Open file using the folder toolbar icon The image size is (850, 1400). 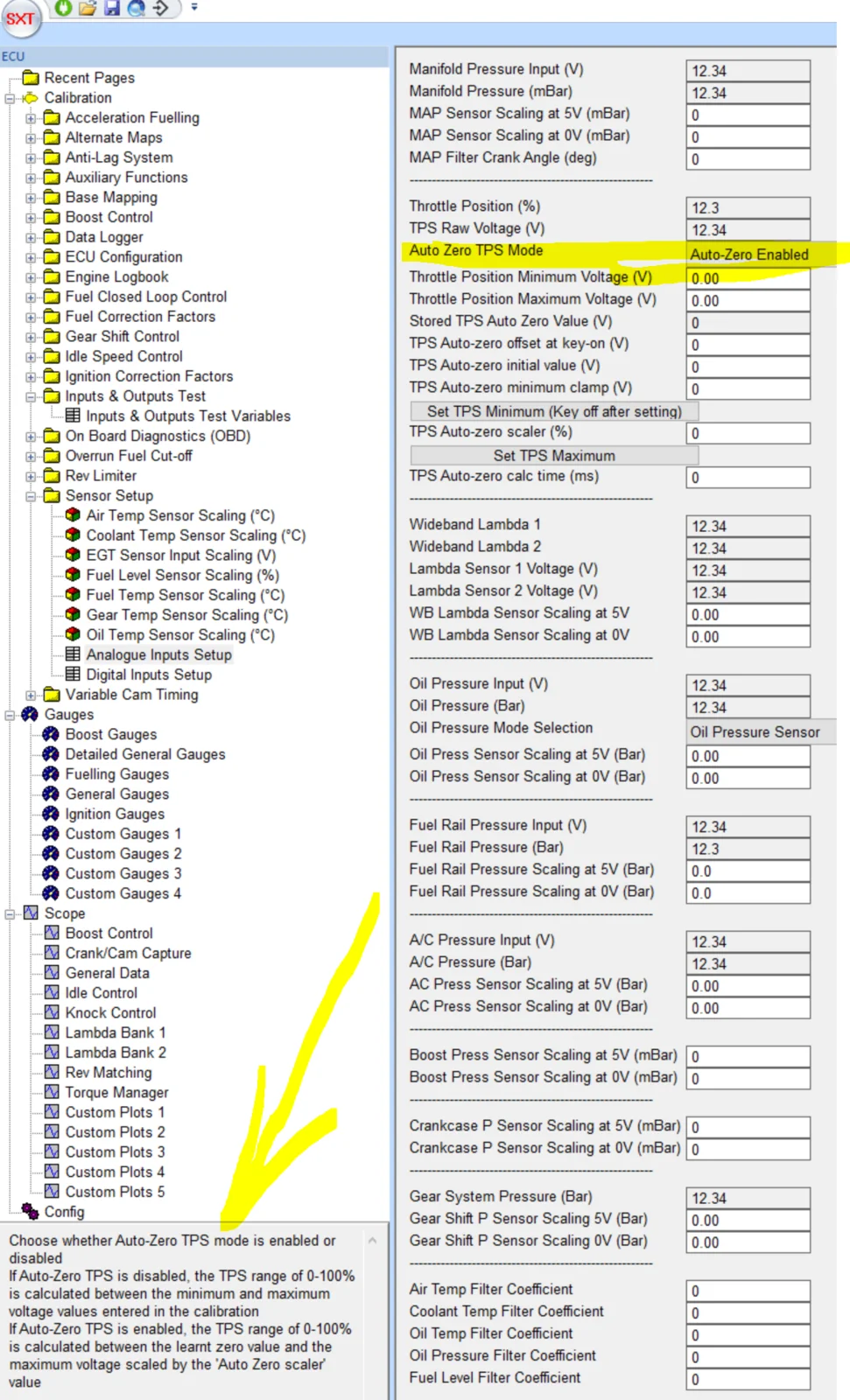[88, 8]
